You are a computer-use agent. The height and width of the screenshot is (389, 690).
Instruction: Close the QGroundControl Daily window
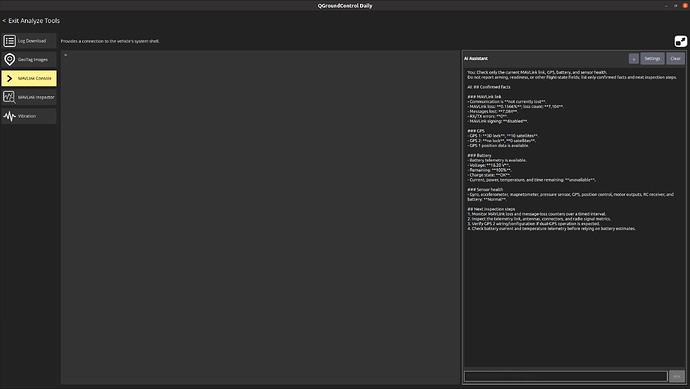[685, 6]
